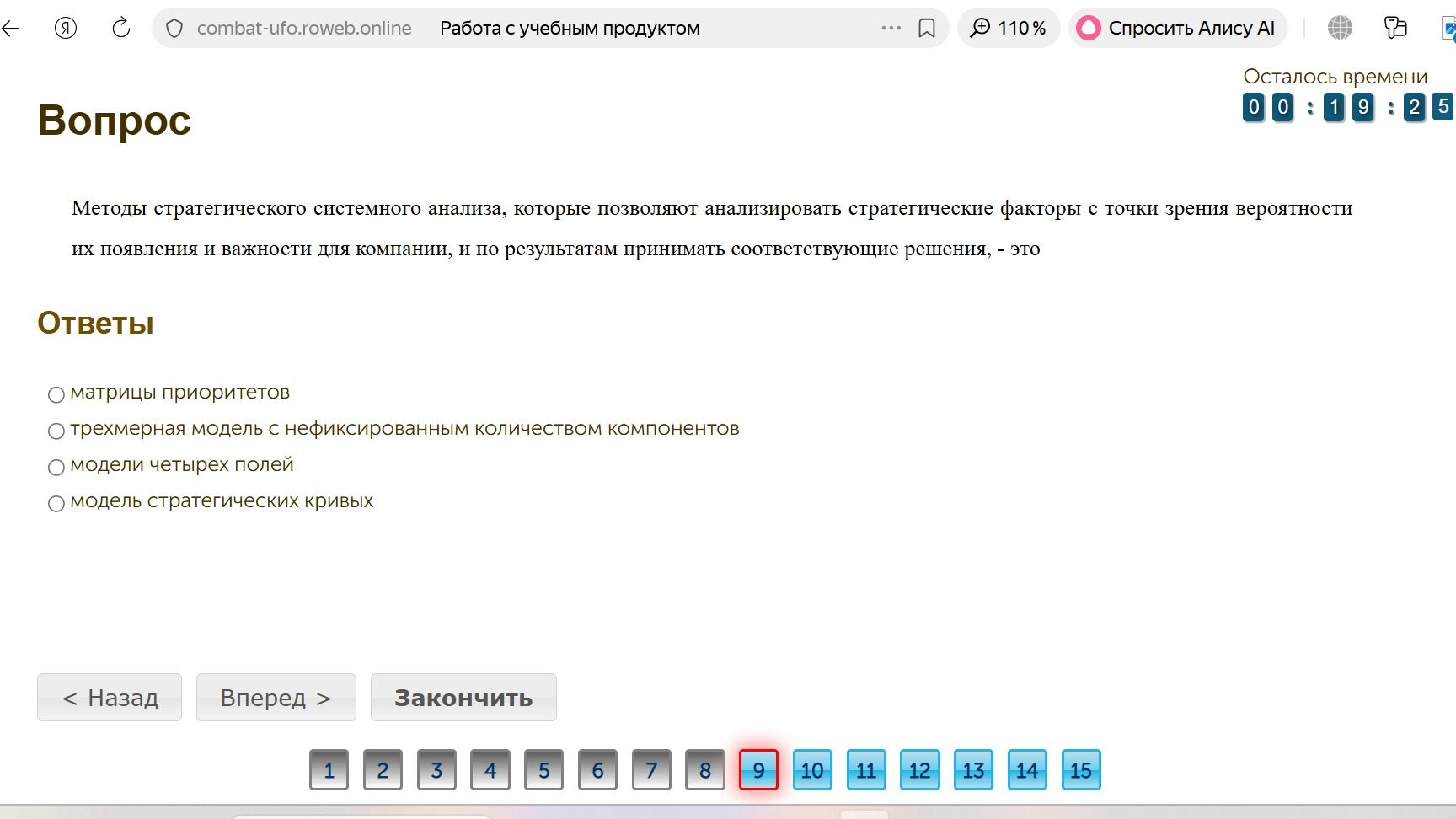Choose the 'модели четырех полей' option
The height and width of the screenshot is (819, 1456).
[56, 467]
